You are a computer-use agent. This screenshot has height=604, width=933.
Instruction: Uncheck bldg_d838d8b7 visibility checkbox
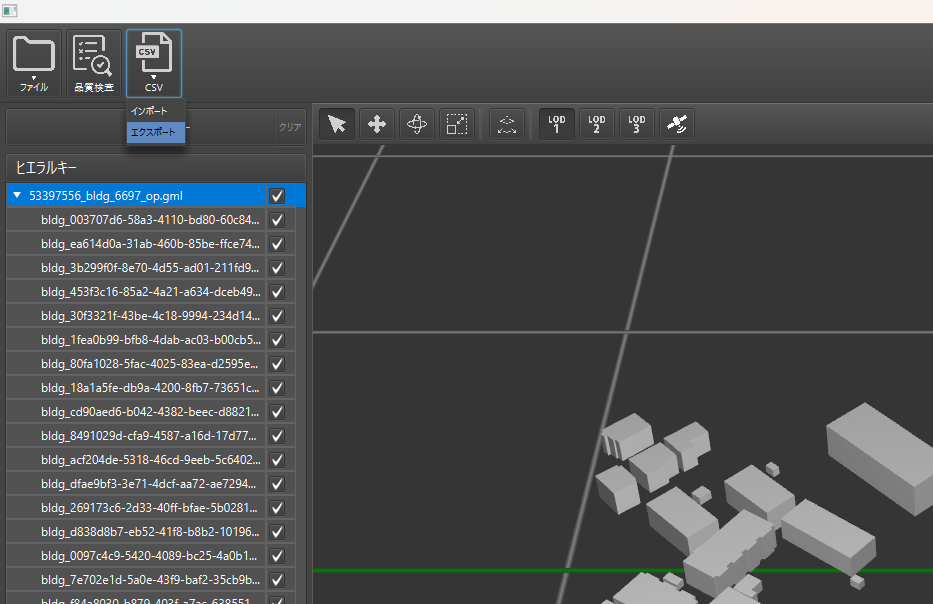[x=277, y=532]
